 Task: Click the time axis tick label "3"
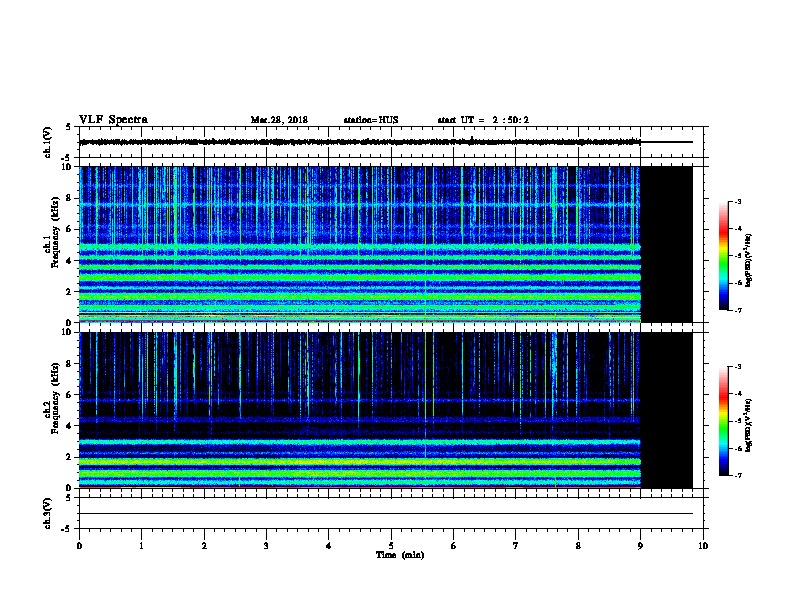coord(266,545)
